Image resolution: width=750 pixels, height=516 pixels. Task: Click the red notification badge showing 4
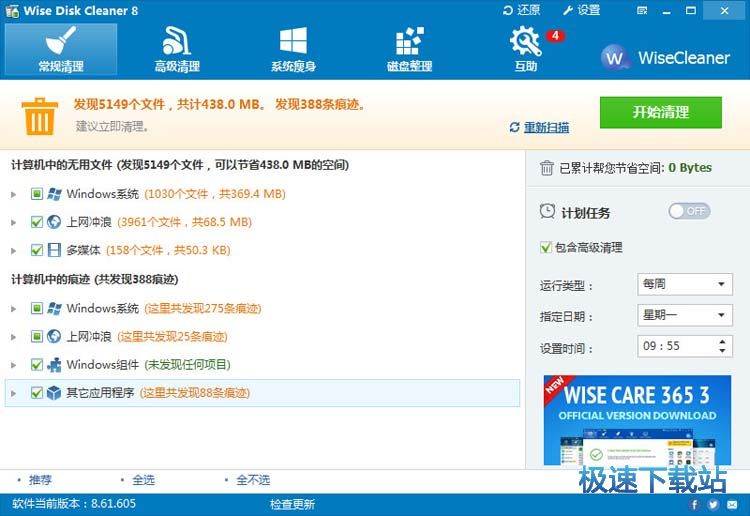555,36
